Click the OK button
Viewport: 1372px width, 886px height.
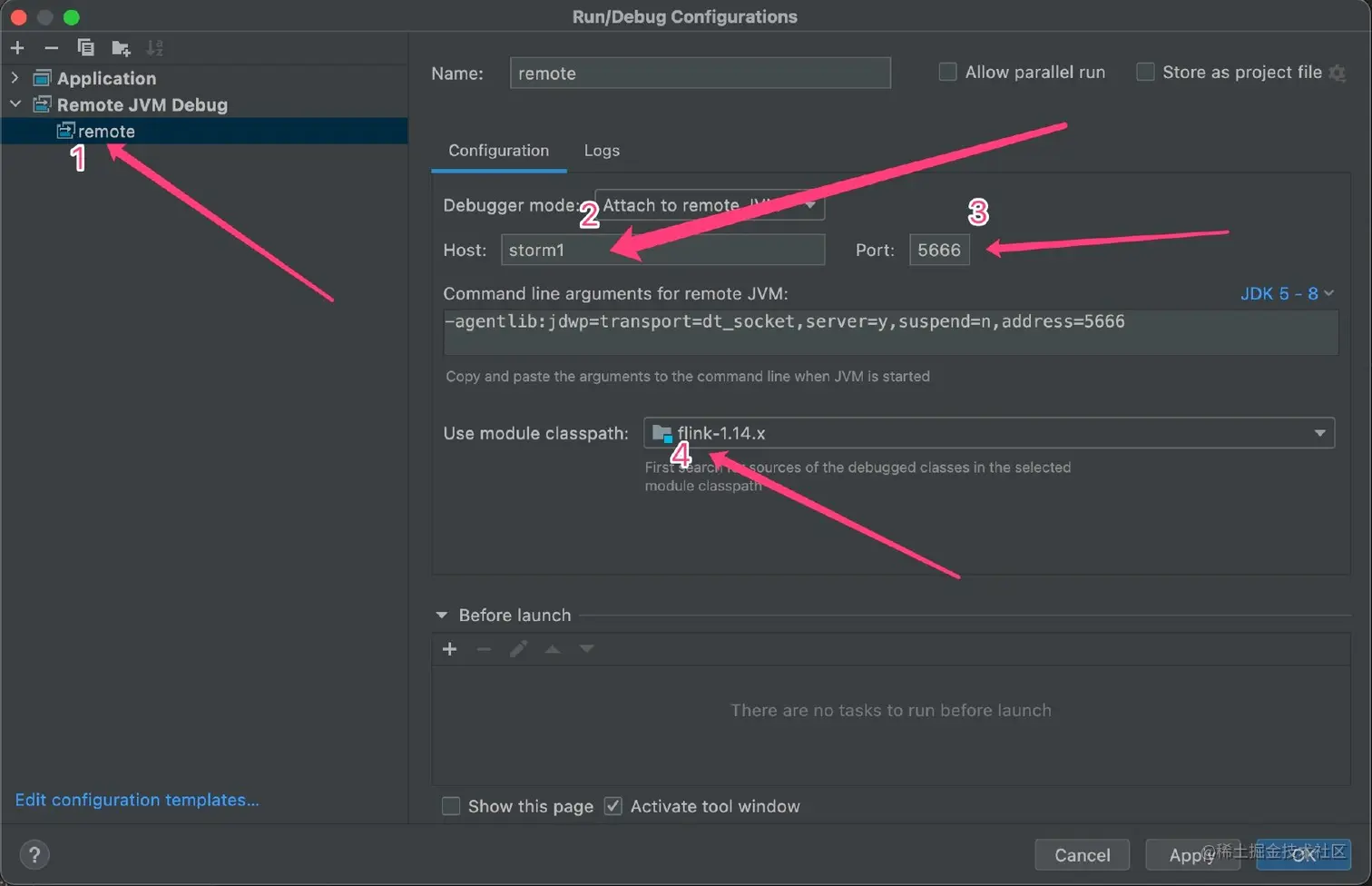1303,855
